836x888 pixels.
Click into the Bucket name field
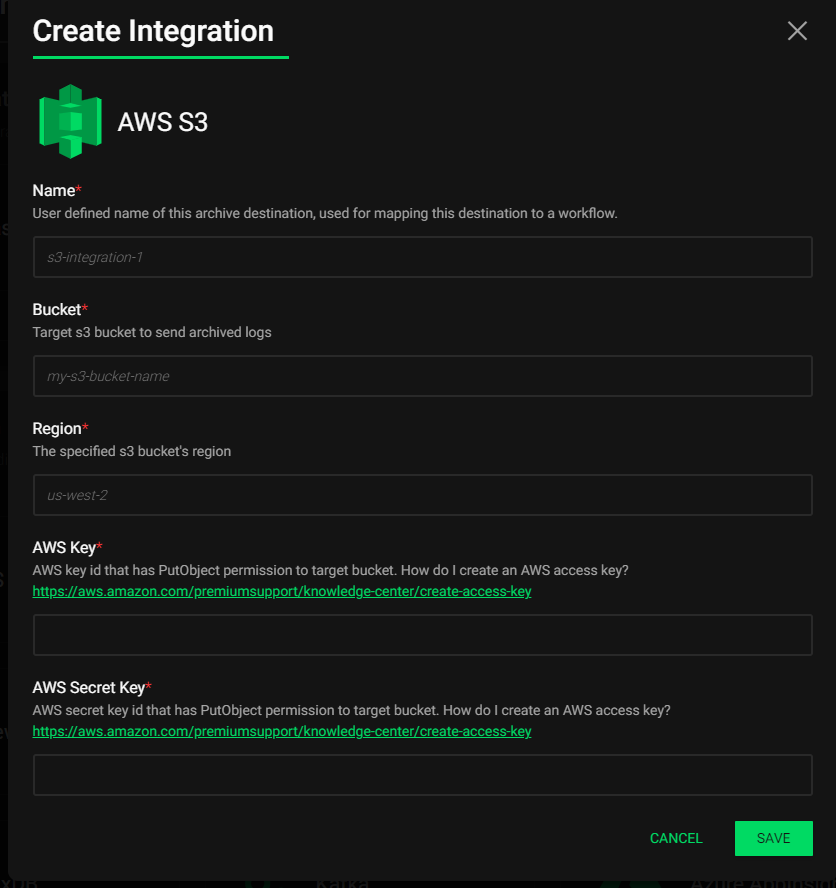click(x=423, y=376)
